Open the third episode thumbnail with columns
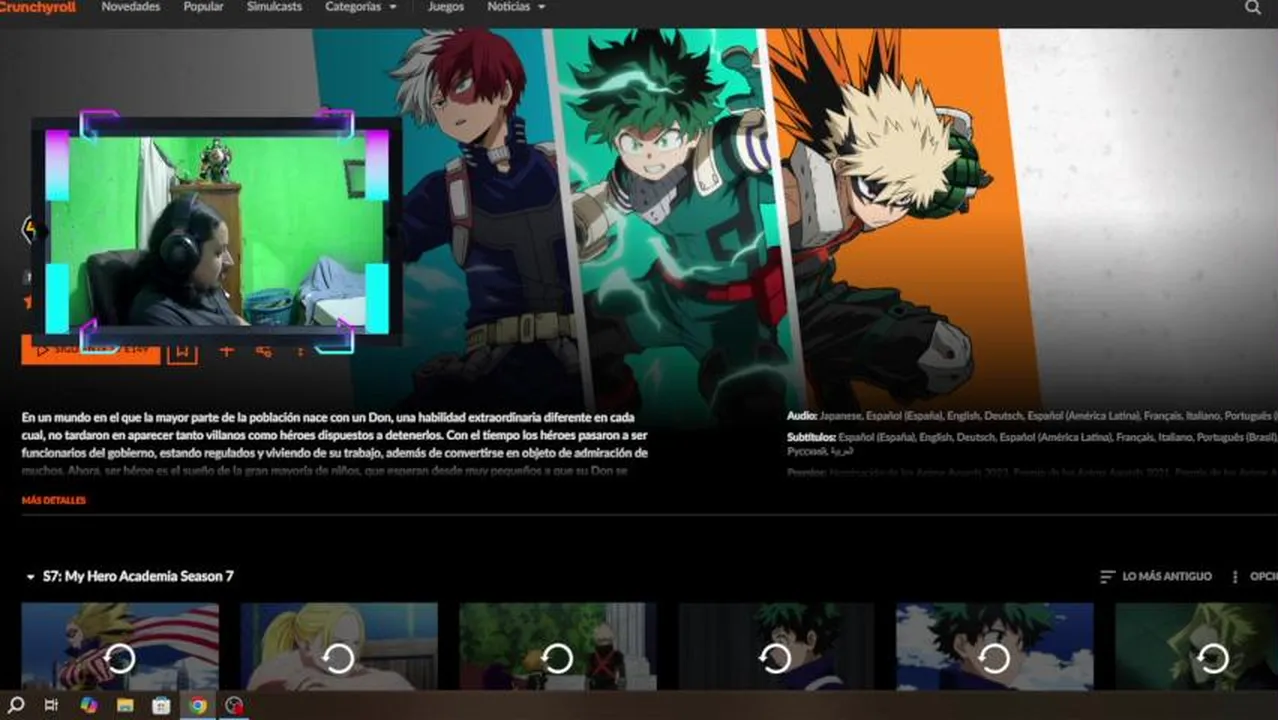 point(557,646)
